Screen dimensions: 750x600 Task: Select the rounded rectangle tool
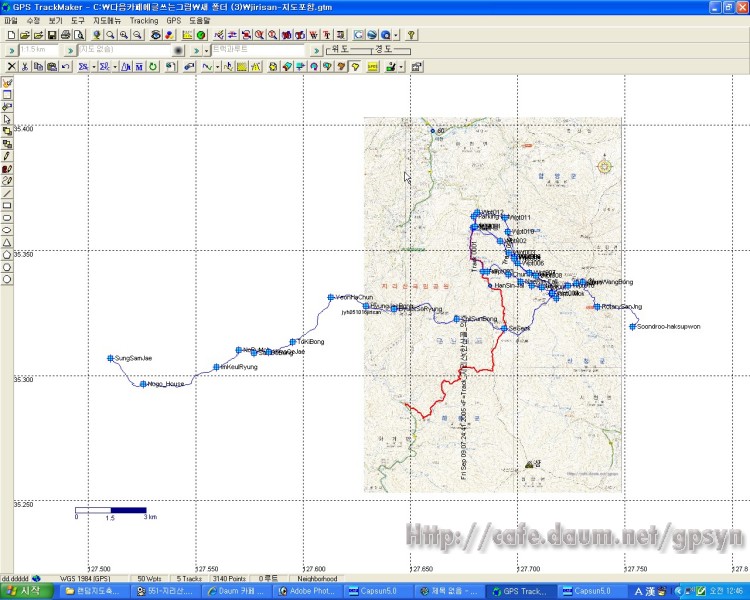point(7,218)
